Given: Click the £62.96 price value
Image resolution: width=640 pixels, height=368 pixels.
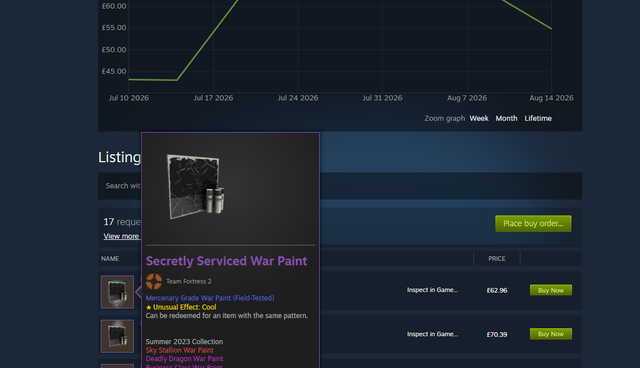Looking at the screenshot, I should 497,290.
